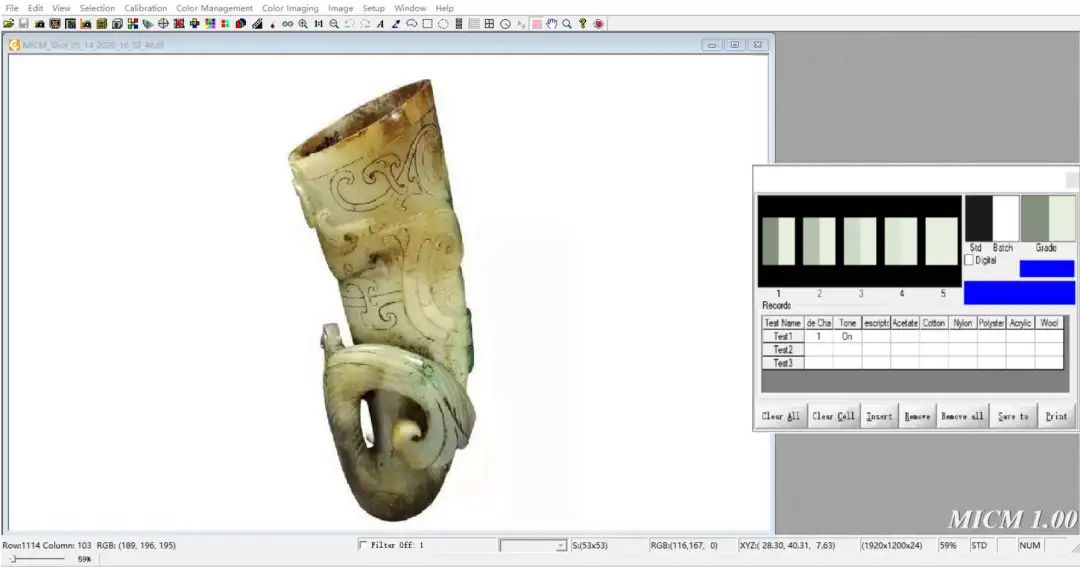Enable the Digital checkbox
The height and width of the screenshot is (567, 1080).
pyautogui.click(x=969, y=260)
